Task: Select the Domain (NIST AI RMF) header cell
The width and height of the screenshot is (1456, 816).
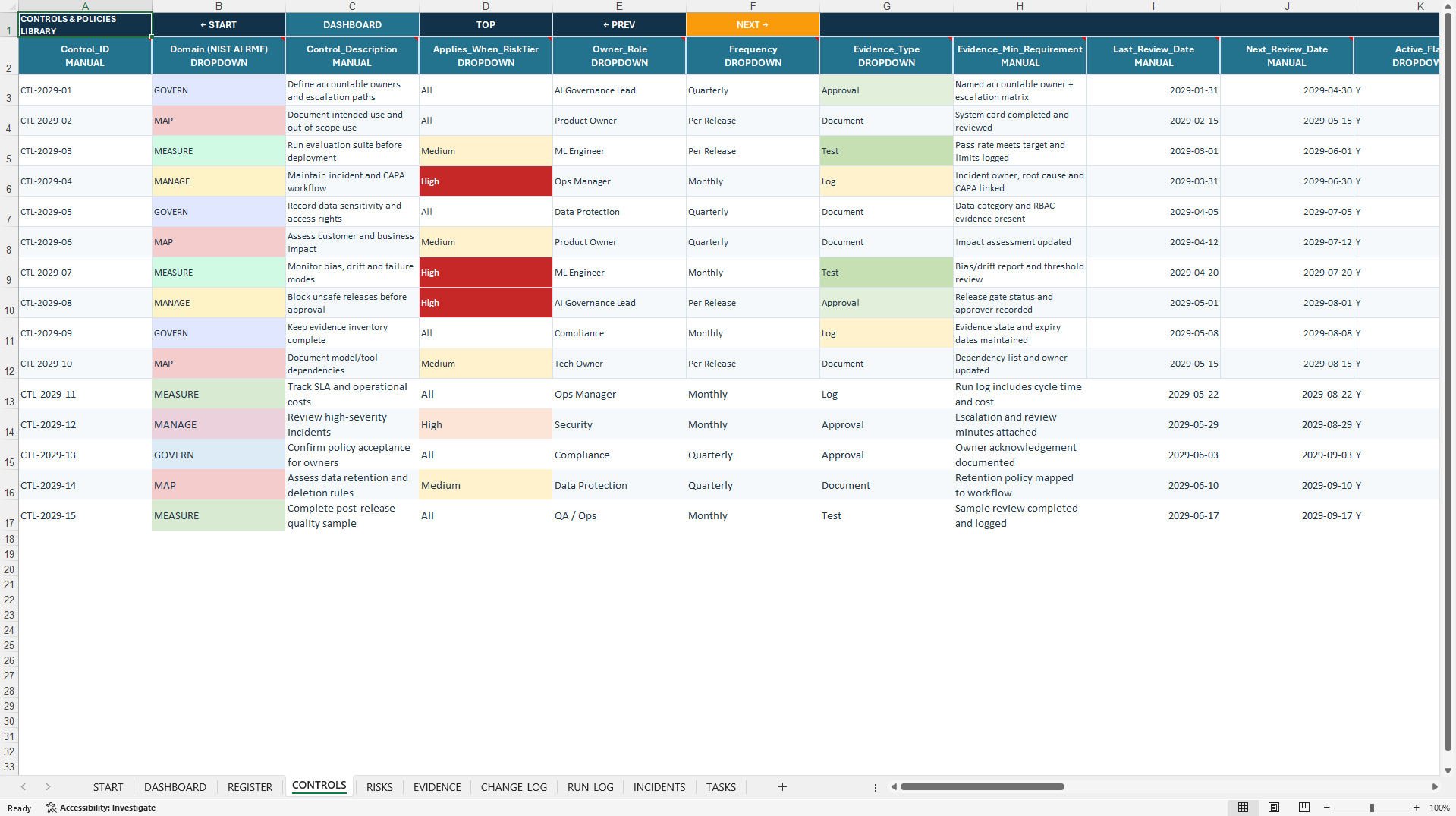Action: [219, 55]
